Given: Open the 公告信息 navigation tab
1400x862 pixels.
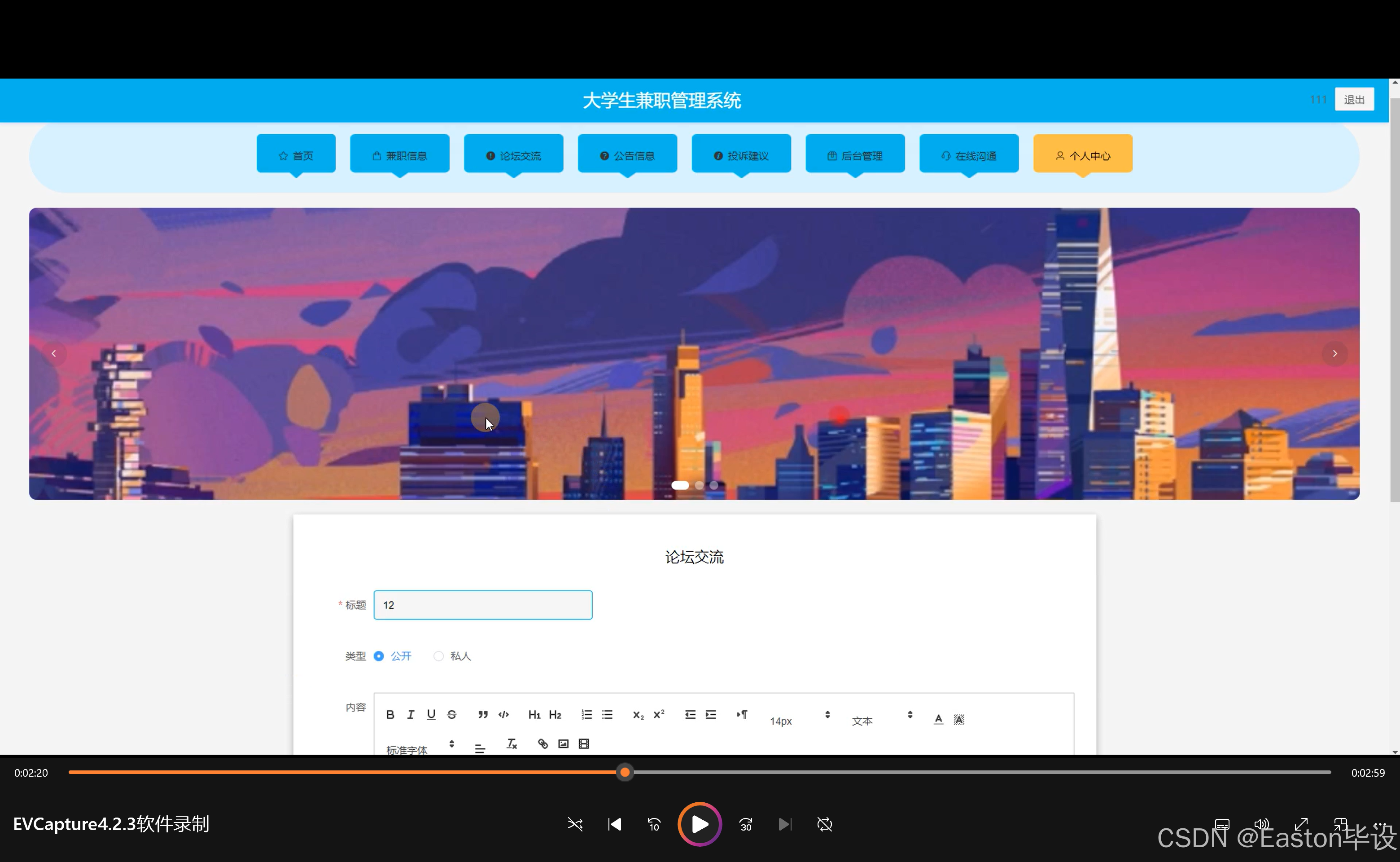Looking at the screenshot, I should click(627, 155).
